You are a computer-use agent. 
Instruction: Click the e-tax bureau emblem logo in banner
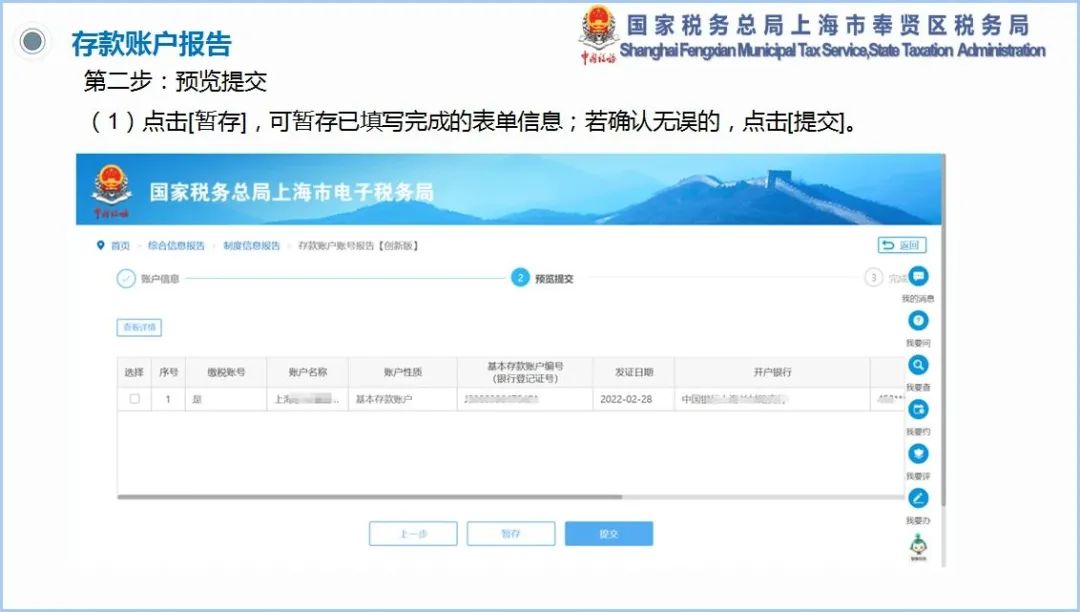(x=111, y=191)
